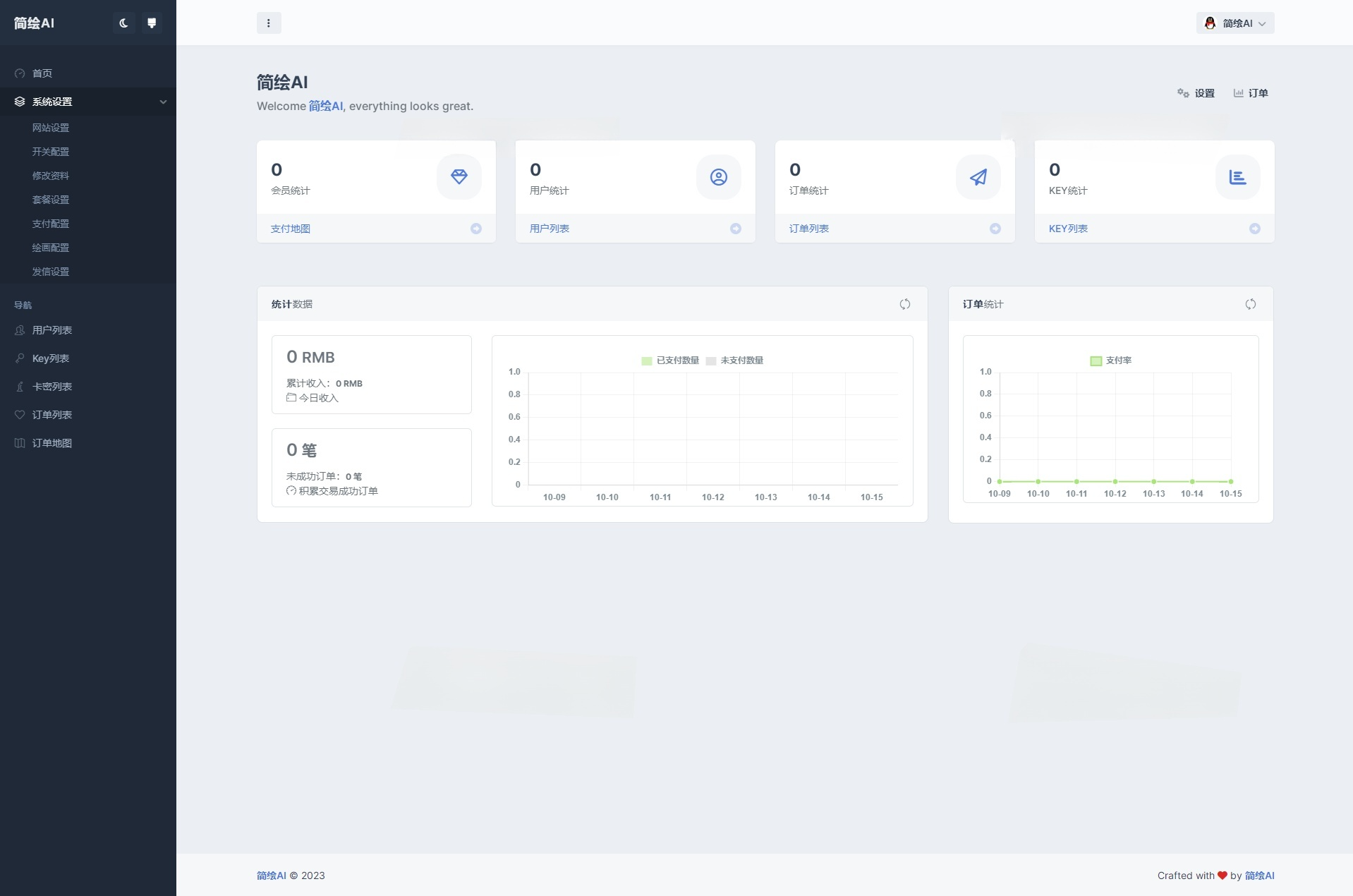Viewport: 1353px width, 896px height.
Task: Refresh the 订单统计 chart panel
Action: point(1250,304)
